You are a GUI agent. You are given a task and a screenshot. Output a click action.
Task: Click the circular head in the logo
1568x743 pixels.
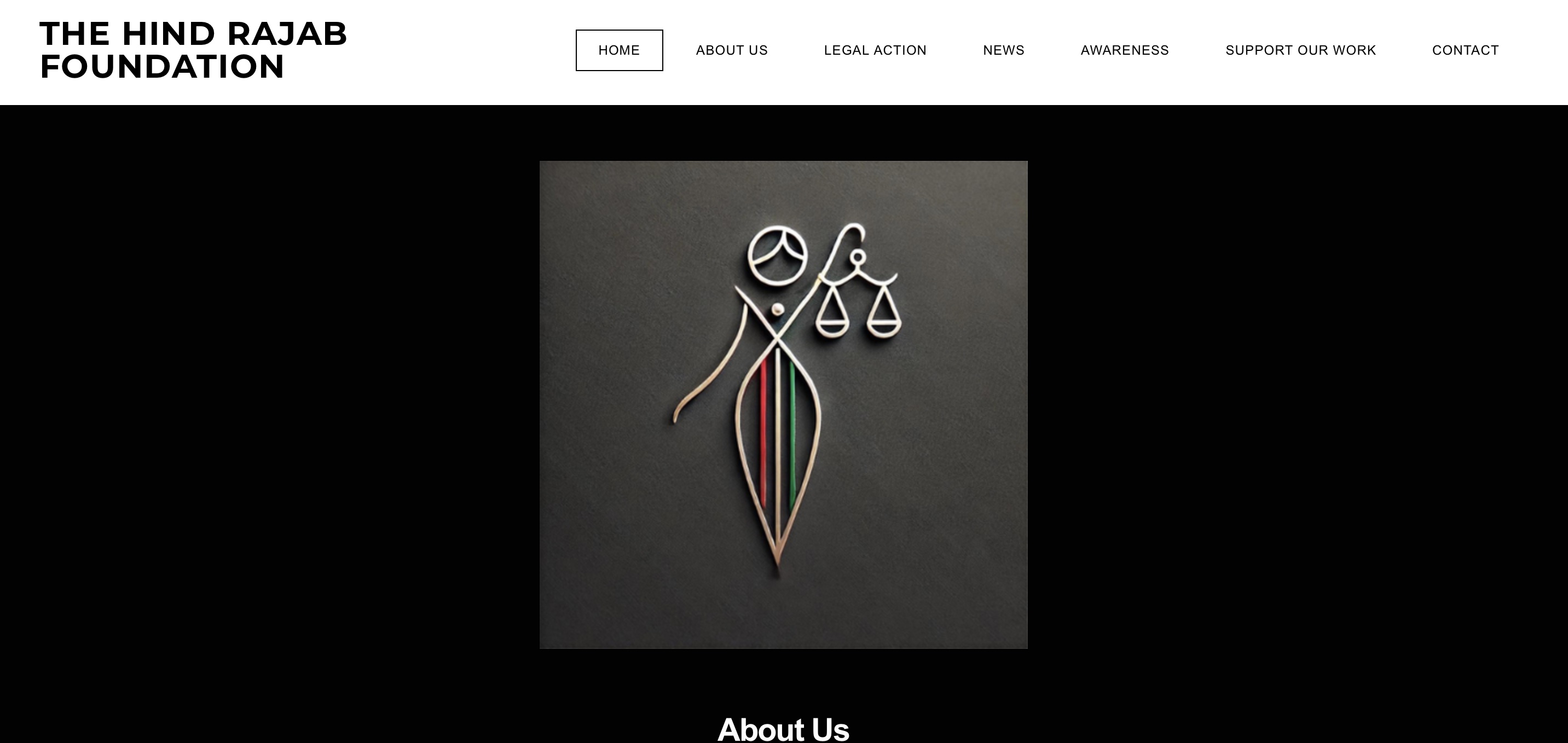pyautogui.click(x=777, y=254)
